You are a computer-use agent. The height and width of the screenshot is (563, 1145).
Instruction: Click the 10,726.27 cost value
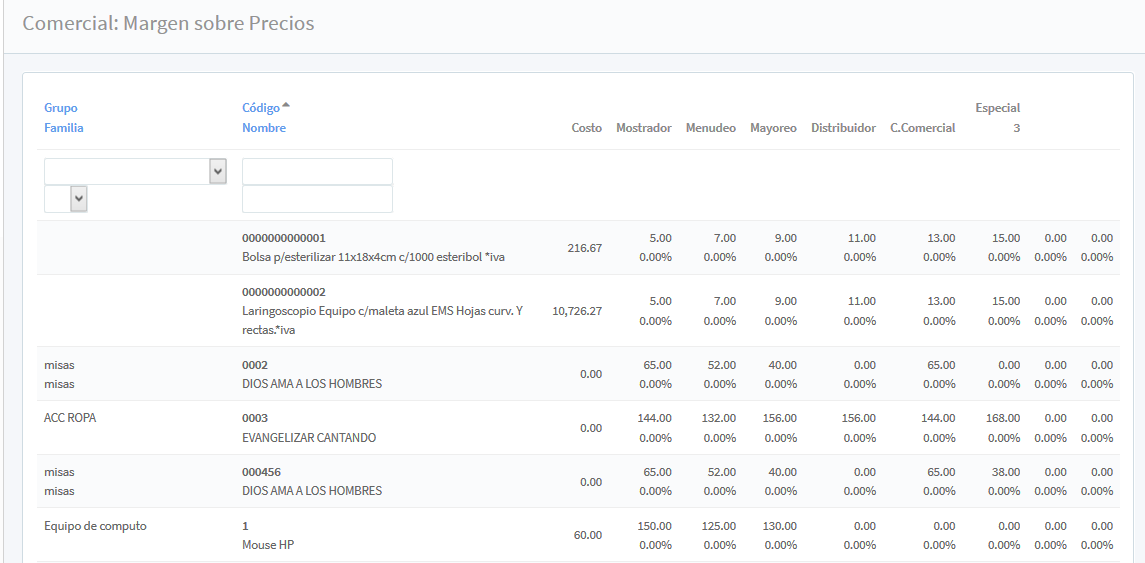point(577,311)
